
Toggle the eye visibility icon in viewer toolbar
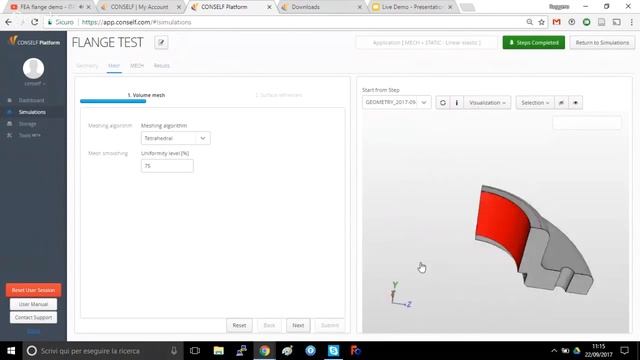(x=576, y=102)
